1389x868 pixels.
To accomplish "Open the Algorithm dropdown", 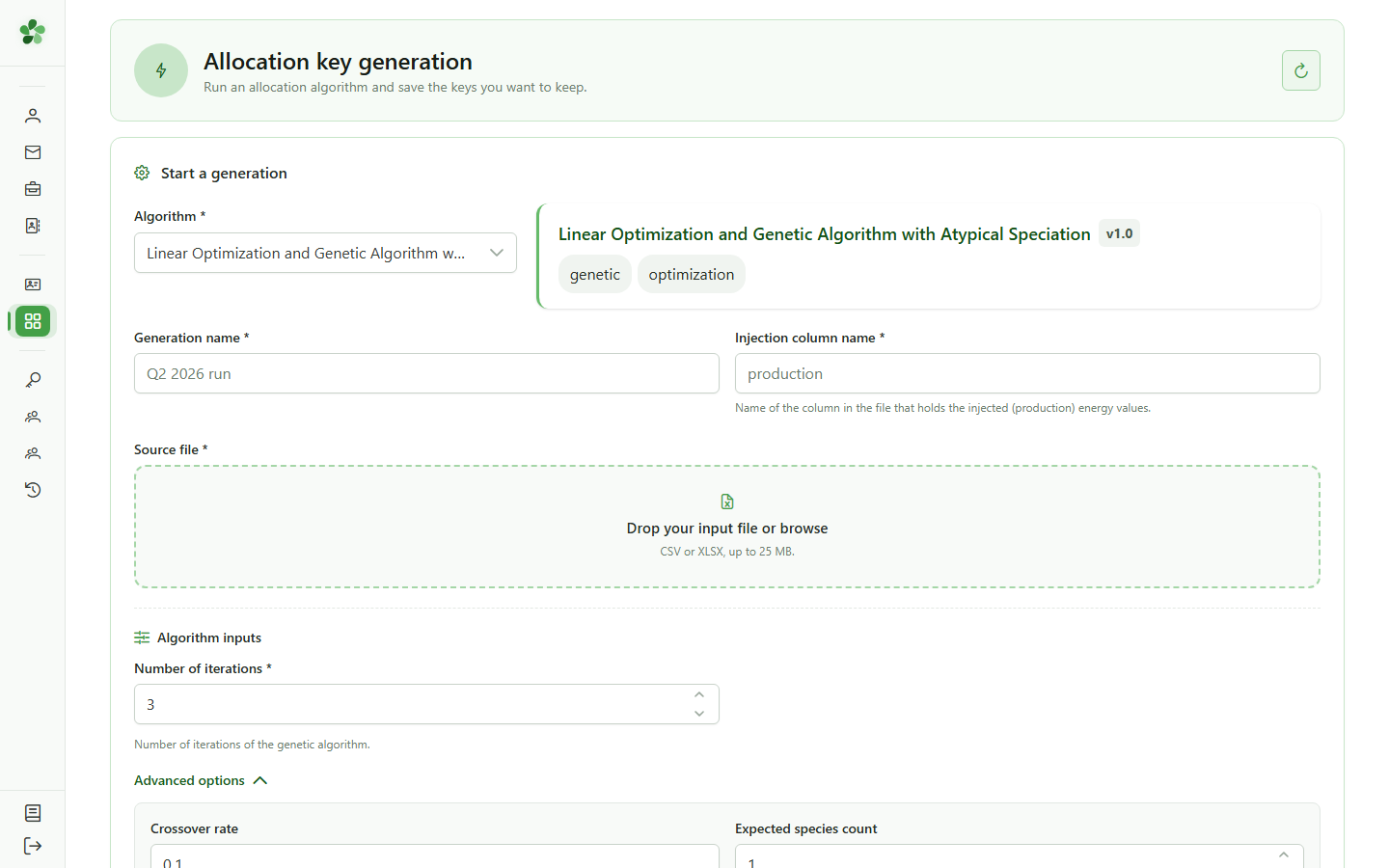I will coord(325,253).
